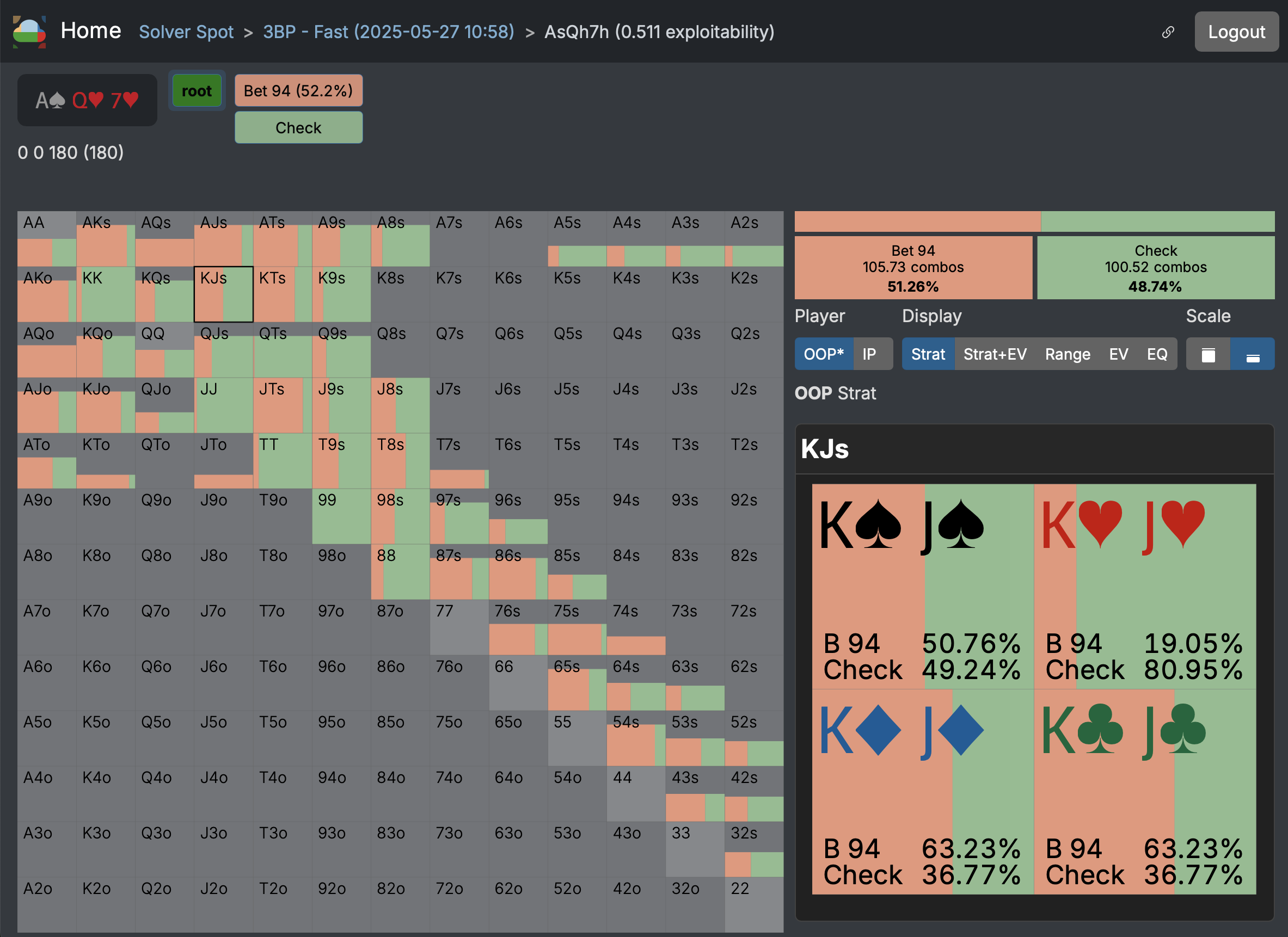Click the K♥J♥ combo tile
The height and width of the screenshot is (937, 1288).
point(1144,586)
